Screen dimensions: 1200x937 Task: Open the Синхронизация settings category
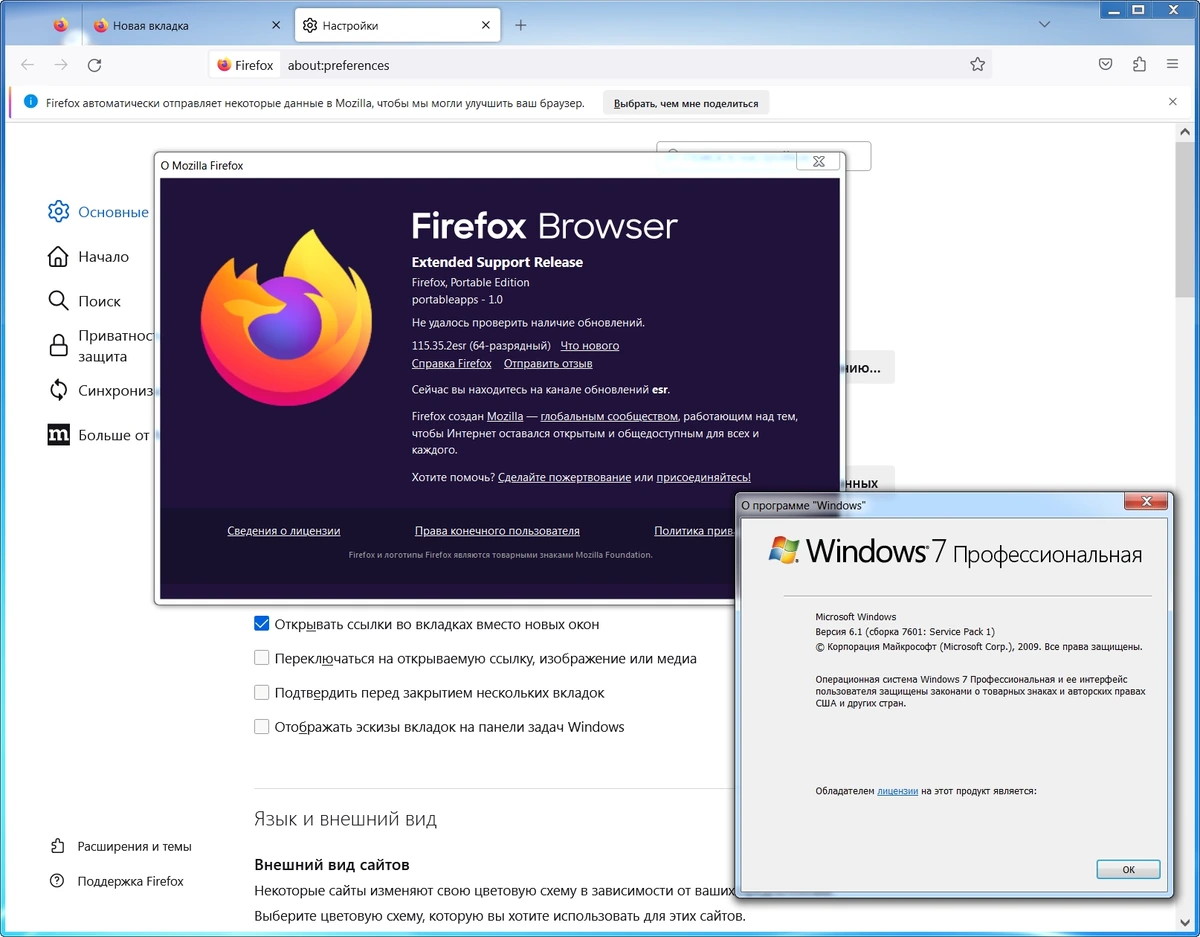pos(100,391)
